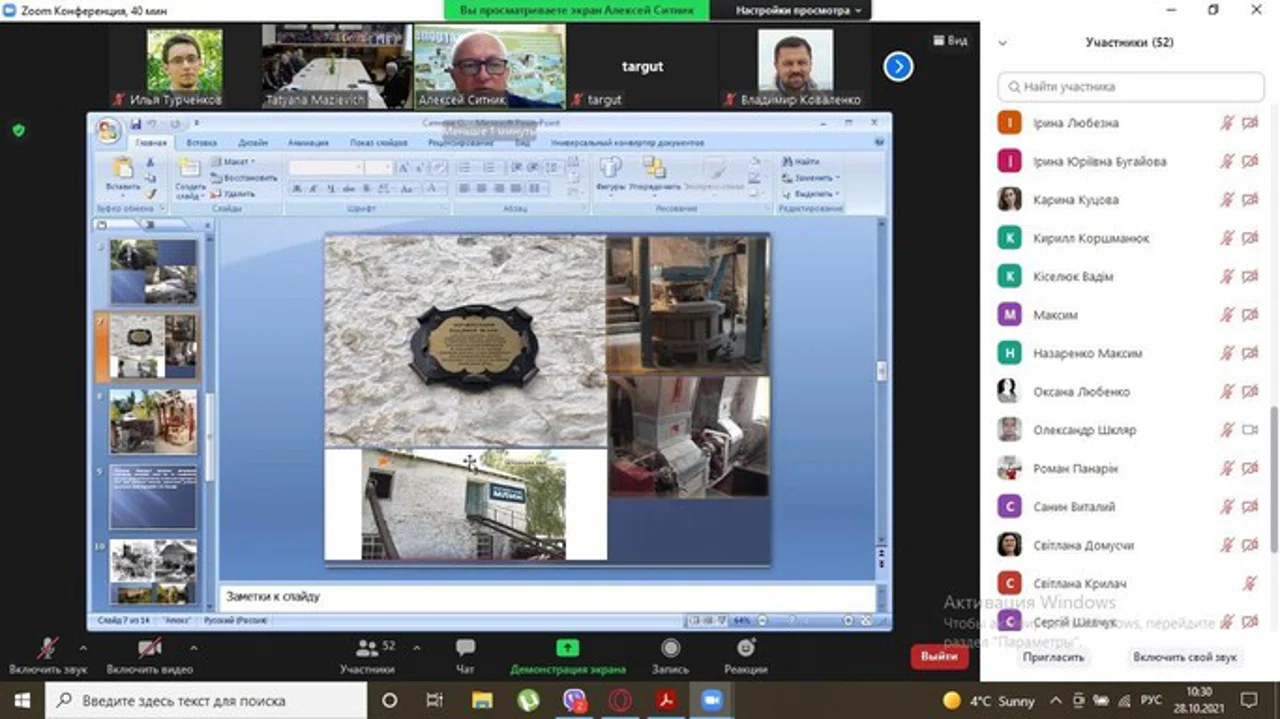Click the Cortana circle on the taskbar
The image size is (1280, 719).
390,700
